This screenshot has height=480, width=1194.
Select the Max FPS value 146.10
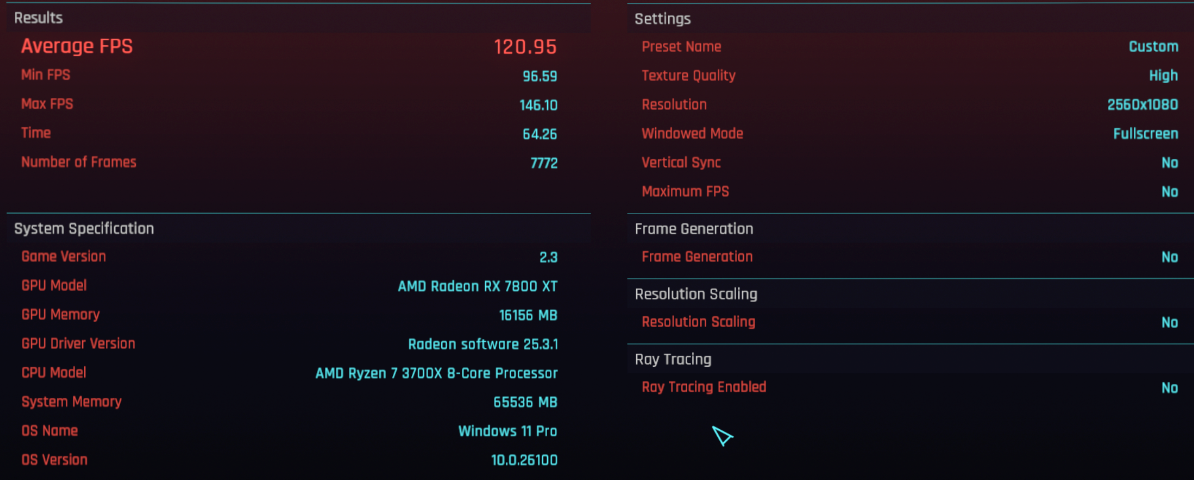538,104
